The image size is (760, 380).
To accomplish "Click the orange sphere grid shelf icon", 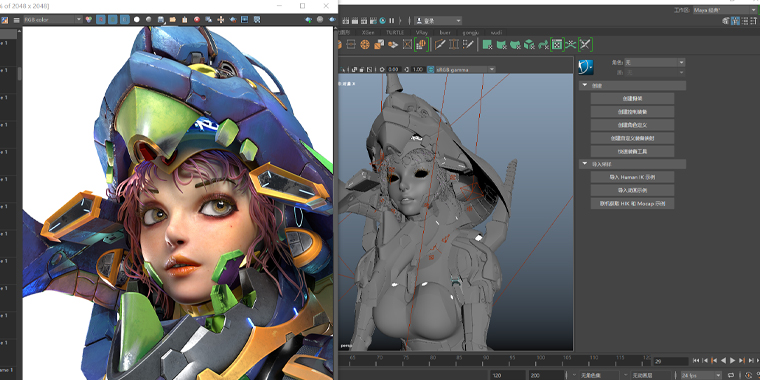I will 365,45.
